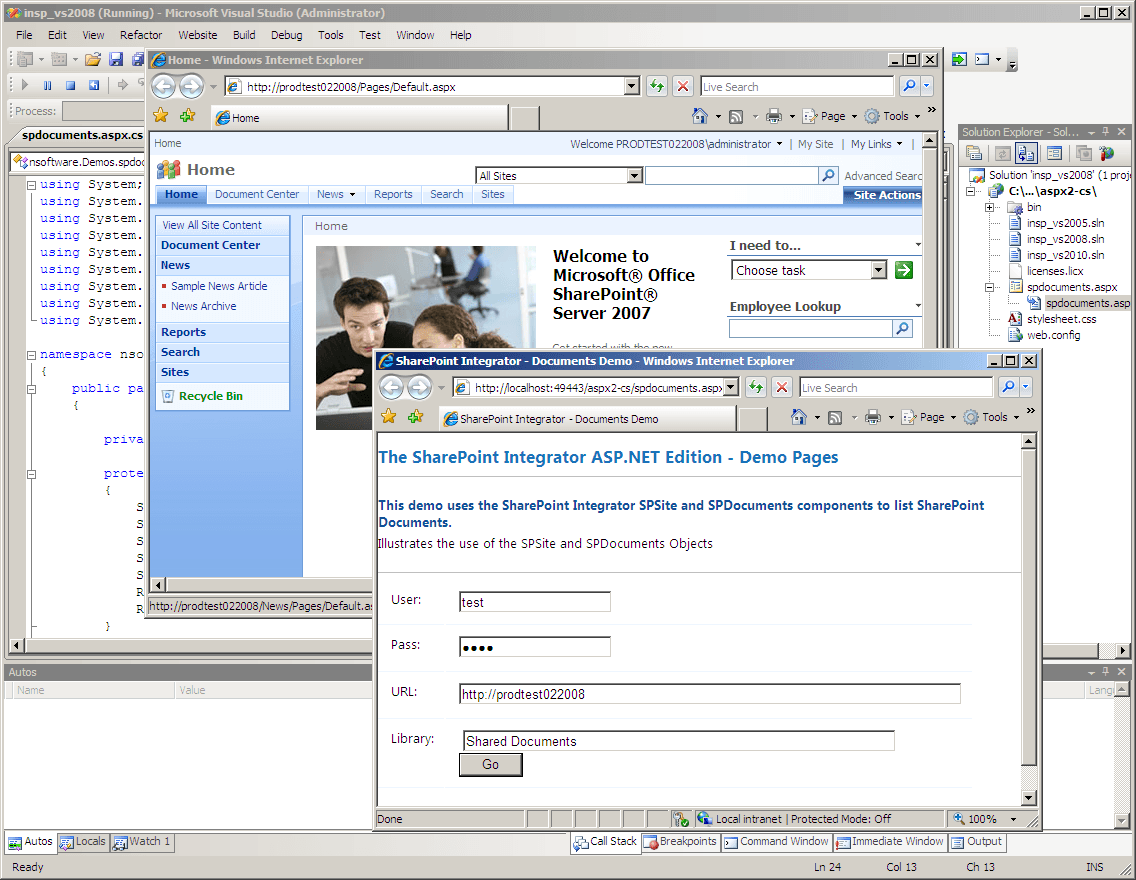Expand the bin folder in Solution Explorer
Screen dimensions: 1136x880
[x=990, y=208]
